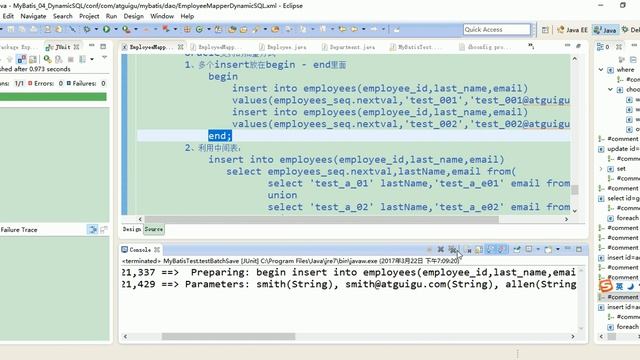Select the update id node in Outline
Image resolution: width=640 pixels, height=360 pixels.
click(619, 149)
